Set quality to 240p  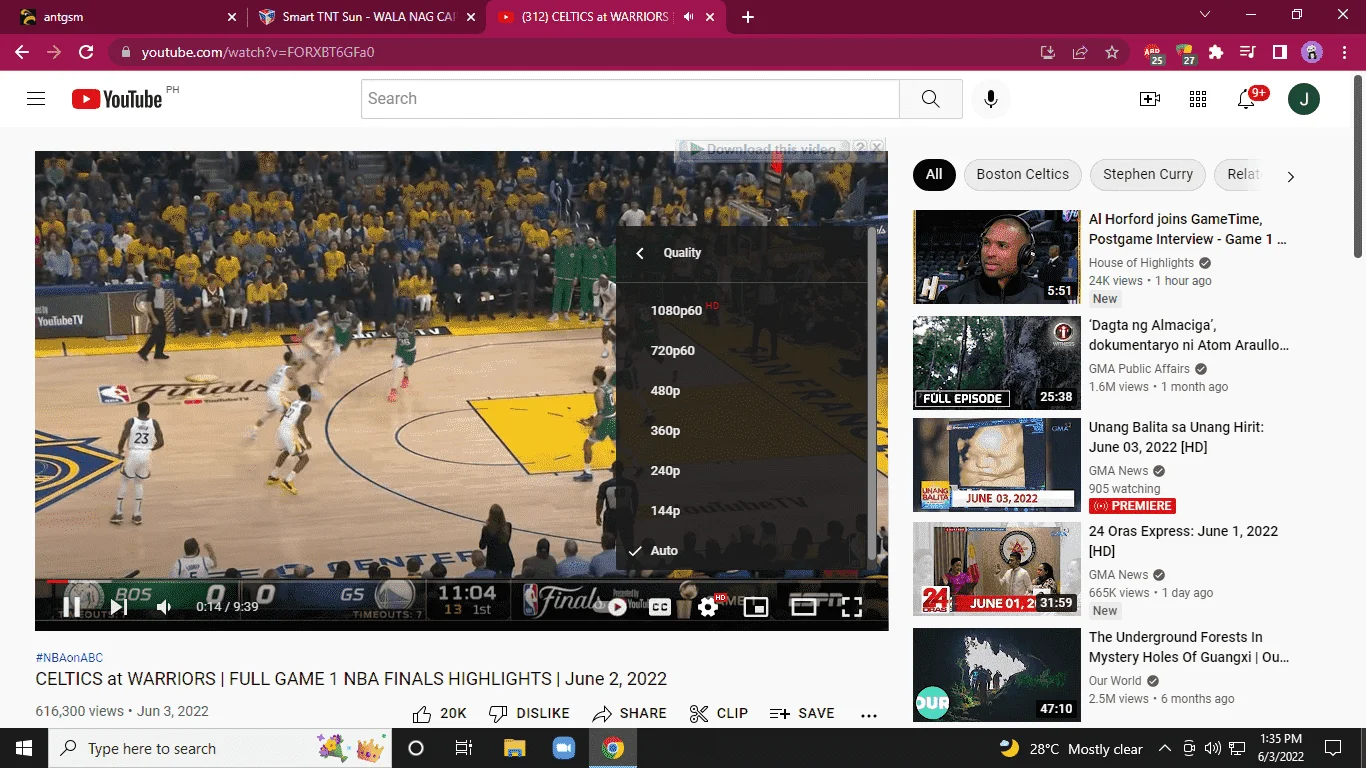(742, 470)
